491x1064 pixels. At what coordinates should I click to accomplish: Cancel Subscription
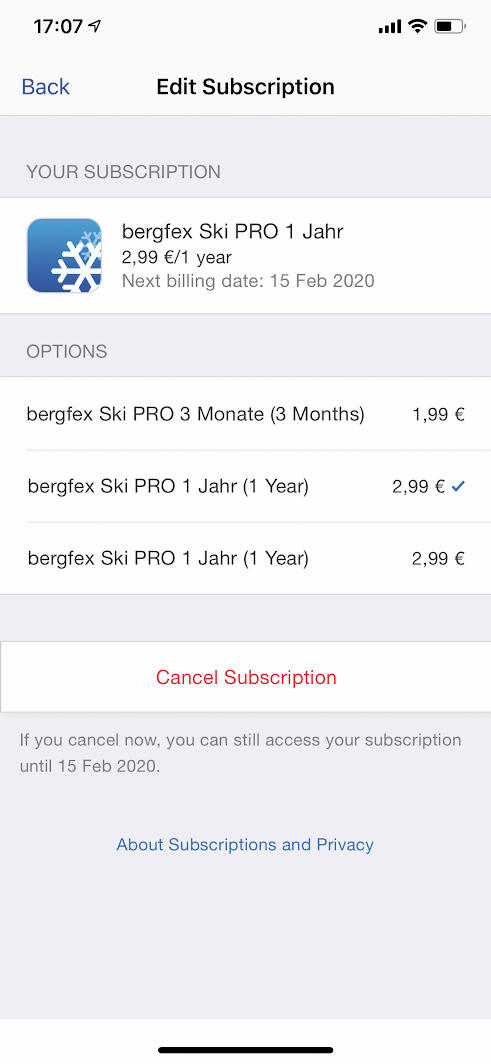246,677
